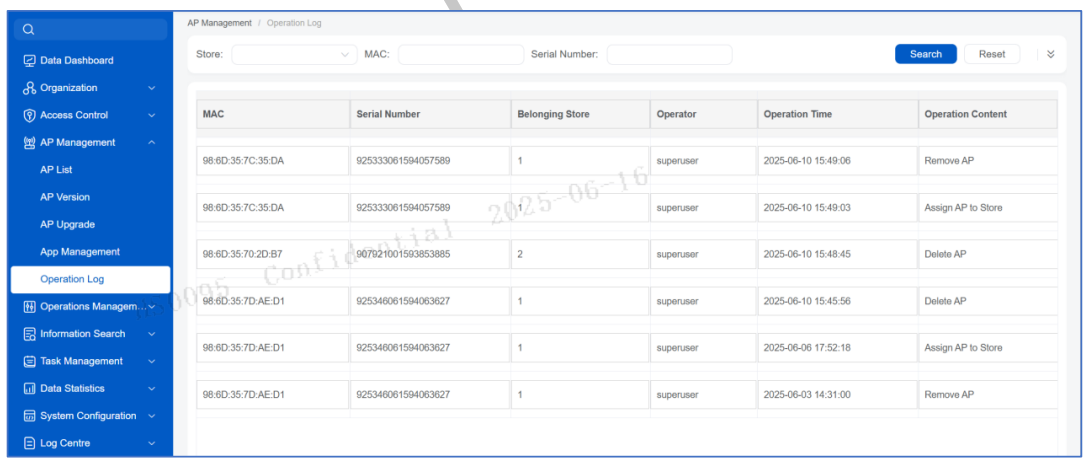Click Belonging Store cell showing 2

[x=580, y=254]
